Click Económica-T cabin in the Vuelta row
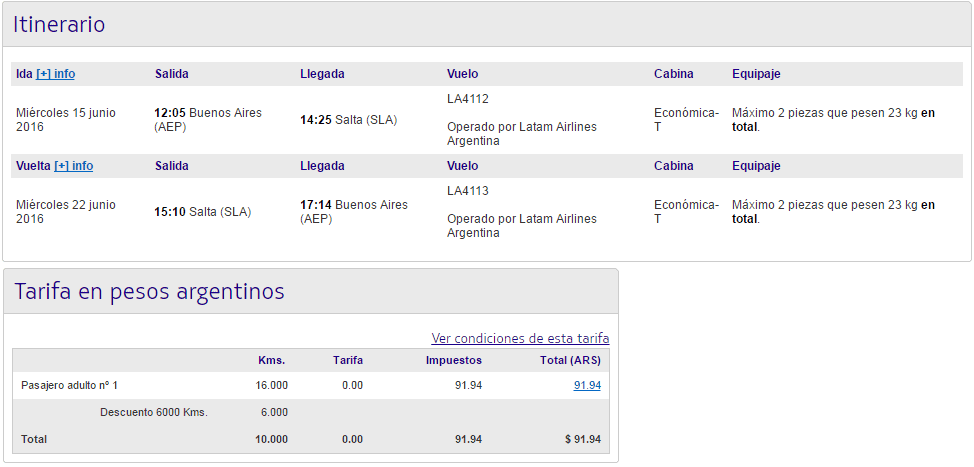974x467 pixels. [686, 212]
